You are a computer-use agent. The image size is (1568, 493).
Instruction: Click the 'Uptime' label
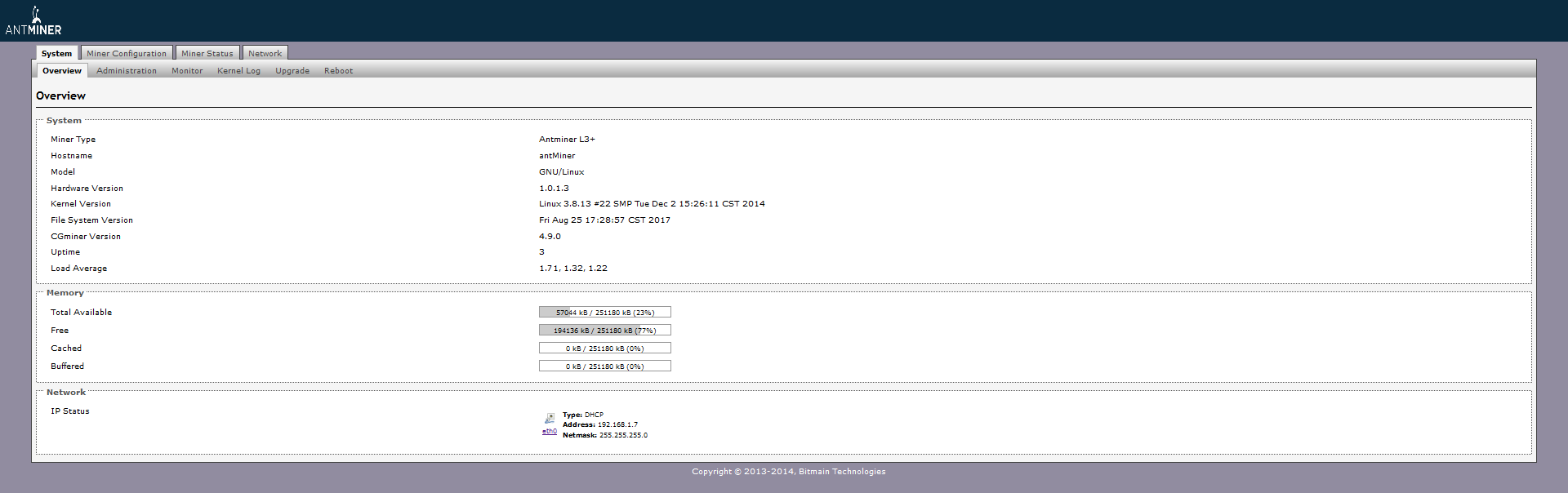click(65, 252)
